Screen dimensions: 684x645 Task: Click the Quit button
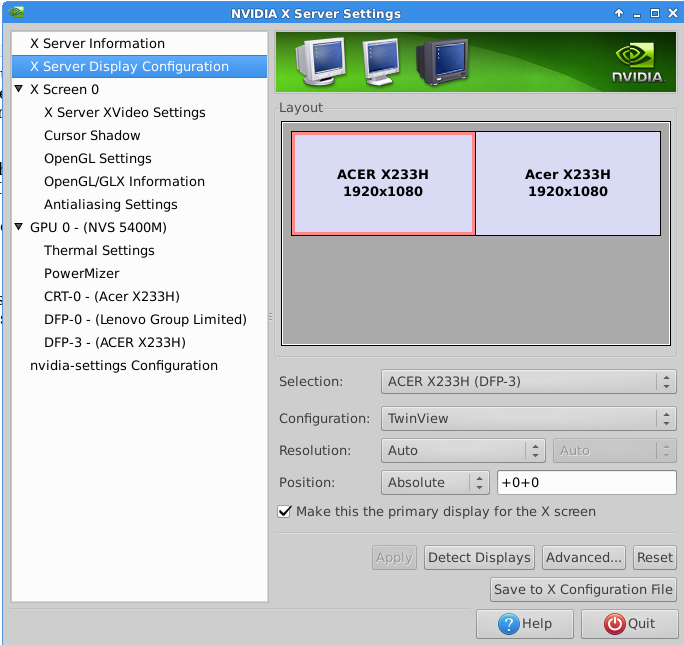(x=629, y=624)
